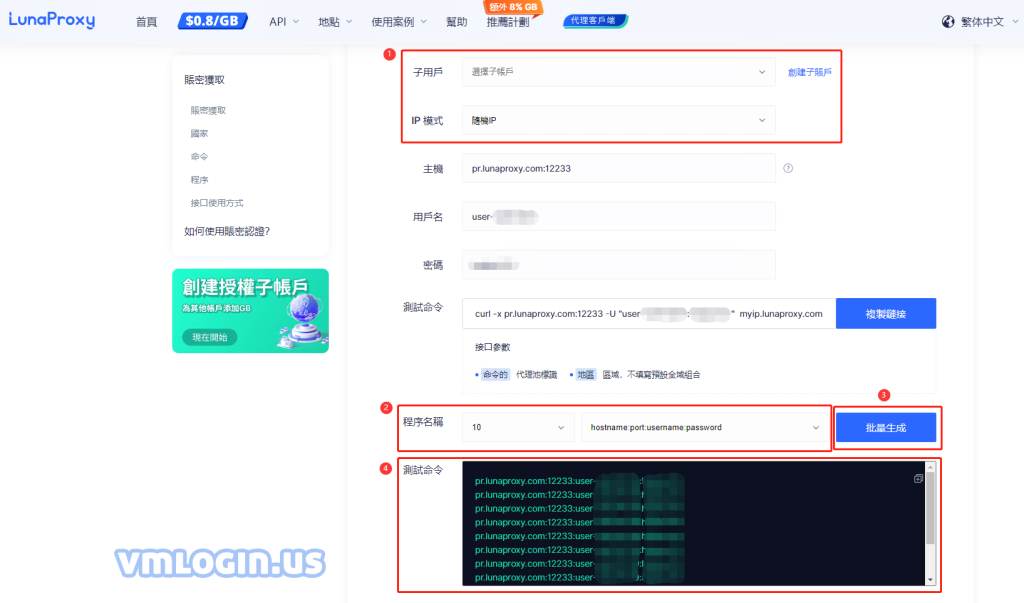This screenshot has height=603, width=1024.
Task: Click the 代理客戶端 proxy client button
Action: [x=595, y=21]
